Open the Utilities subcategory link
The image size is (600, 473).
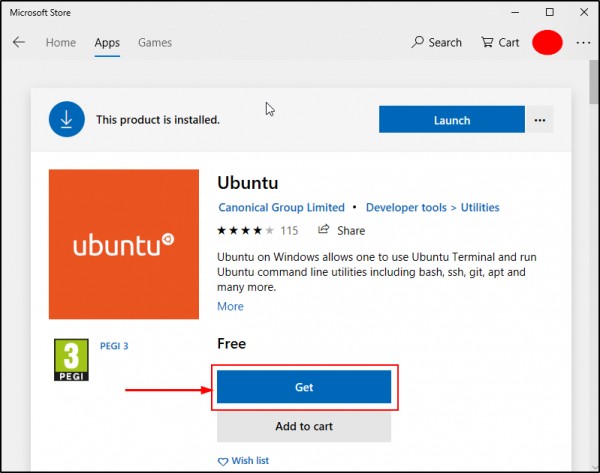(x=480, y=207)
